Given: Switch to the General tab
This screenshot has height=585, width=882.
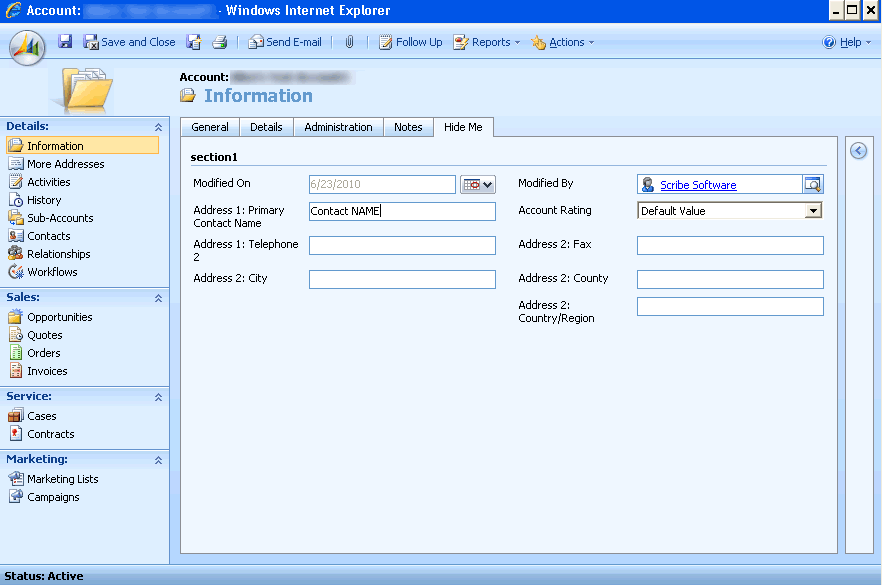Looking at the screenshot, I should pyautogui.click(x=210, y=127).
